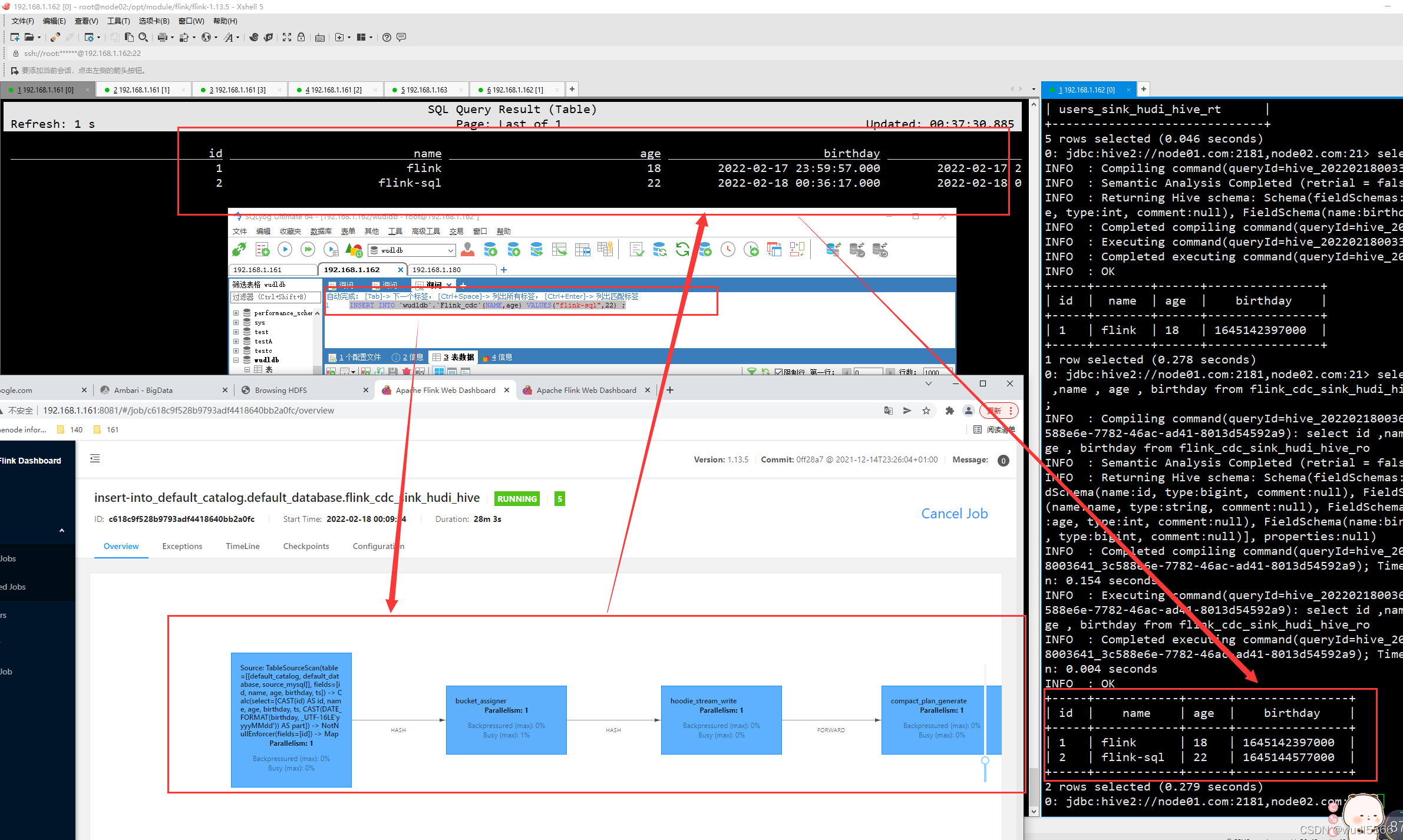Click Xshell print icon
The image size is (1403, 840).
coord(162,37)
